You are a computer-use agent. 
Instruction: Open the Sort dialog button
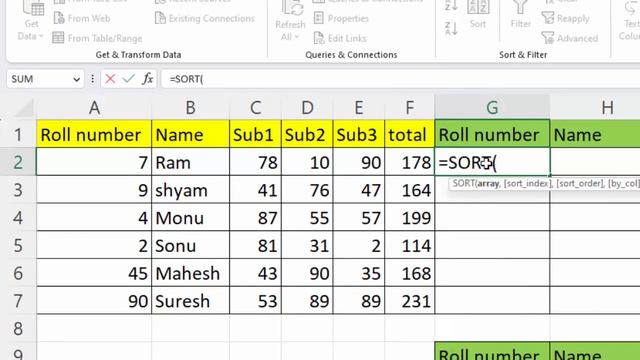pos(478,15)
